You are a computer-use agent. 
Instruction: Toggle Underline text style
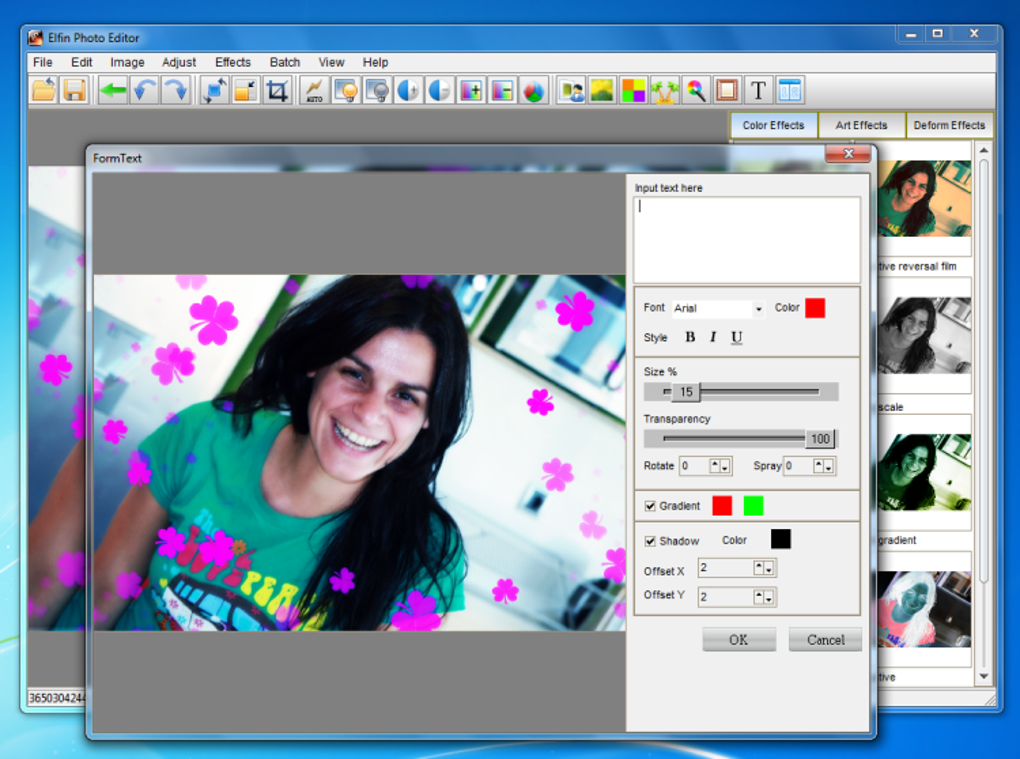(x=736, y=337)
